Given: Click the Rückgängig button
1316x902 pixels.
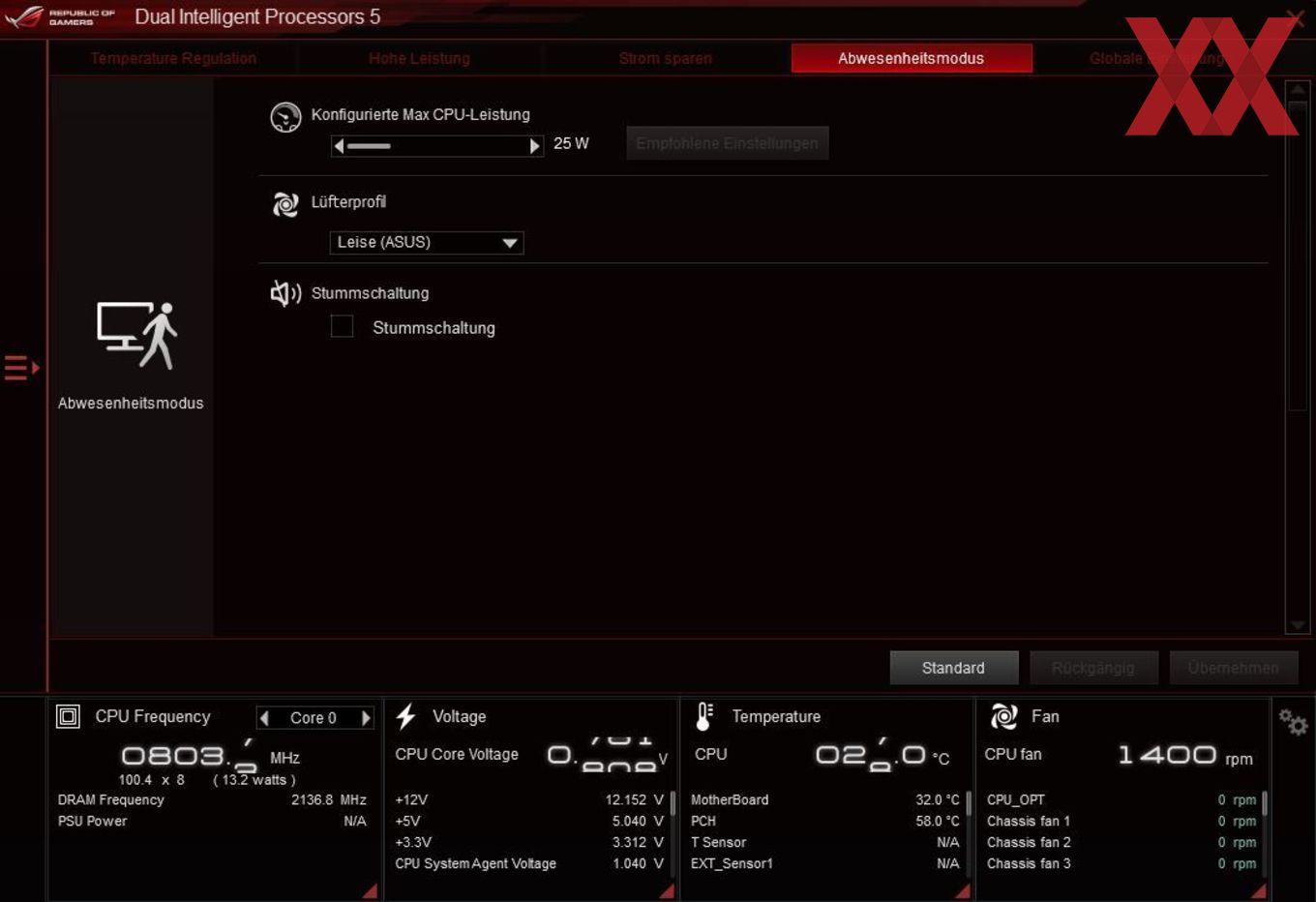Looking at the screenshot, I should (1093, 668).
